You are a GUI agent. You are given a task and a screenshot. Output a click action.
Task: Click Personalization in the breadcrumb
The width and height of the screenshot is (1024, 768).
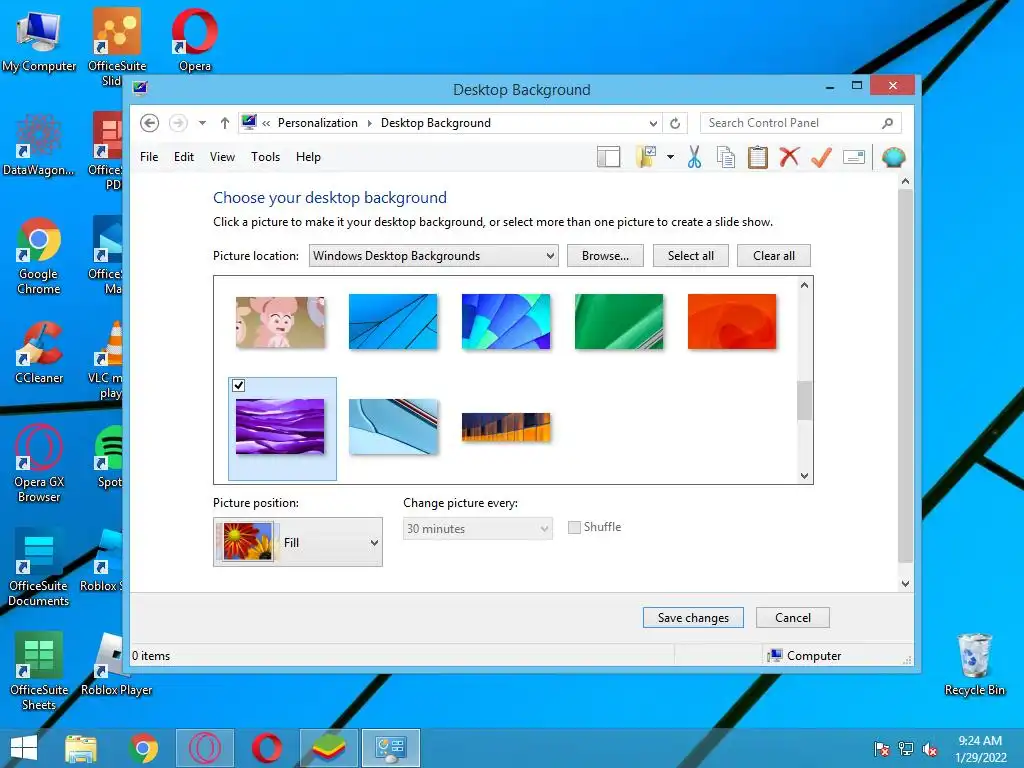317,123
